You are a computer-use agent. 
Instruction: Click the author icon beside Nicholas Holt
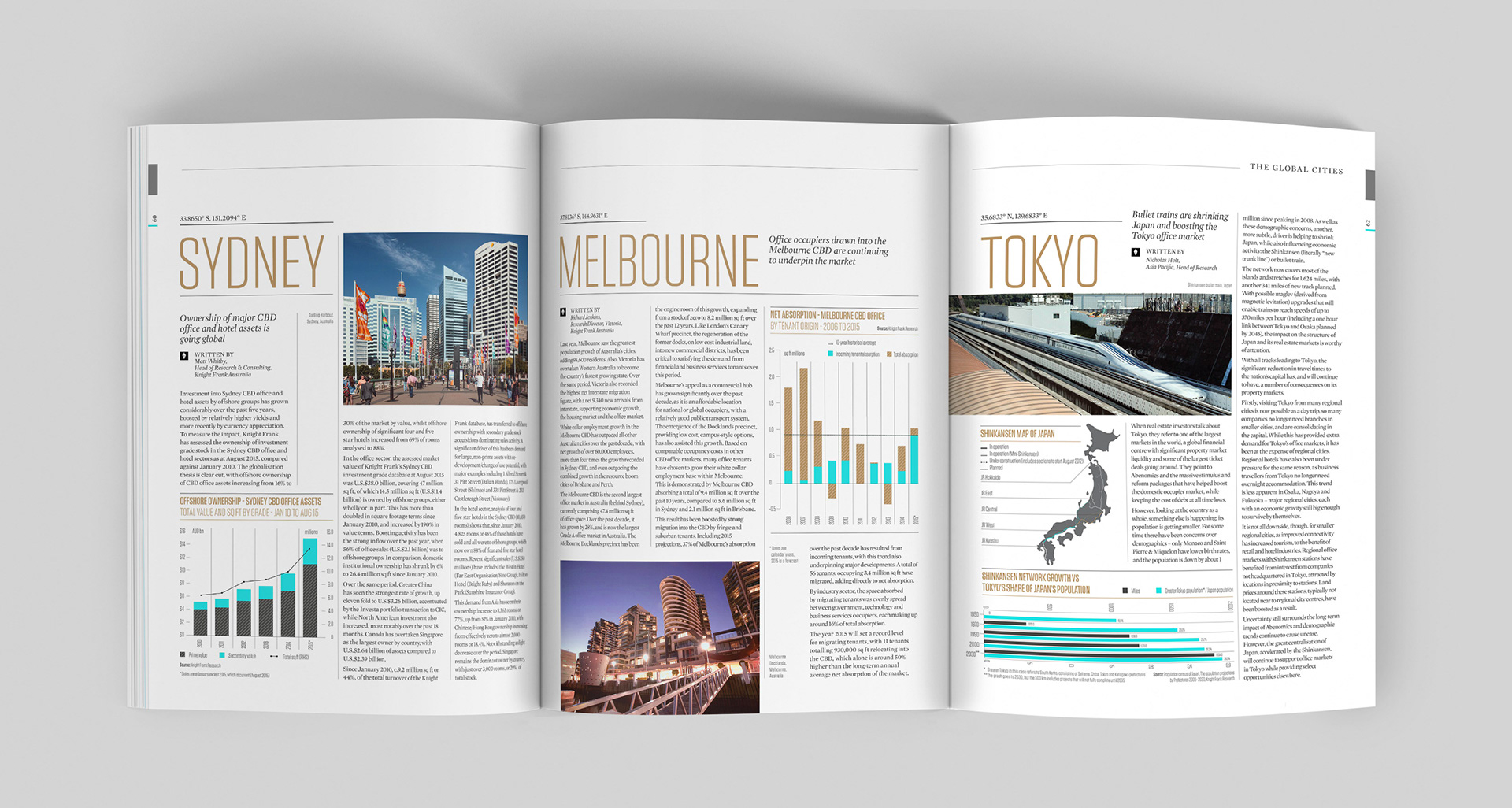[x=1136, y=252]
